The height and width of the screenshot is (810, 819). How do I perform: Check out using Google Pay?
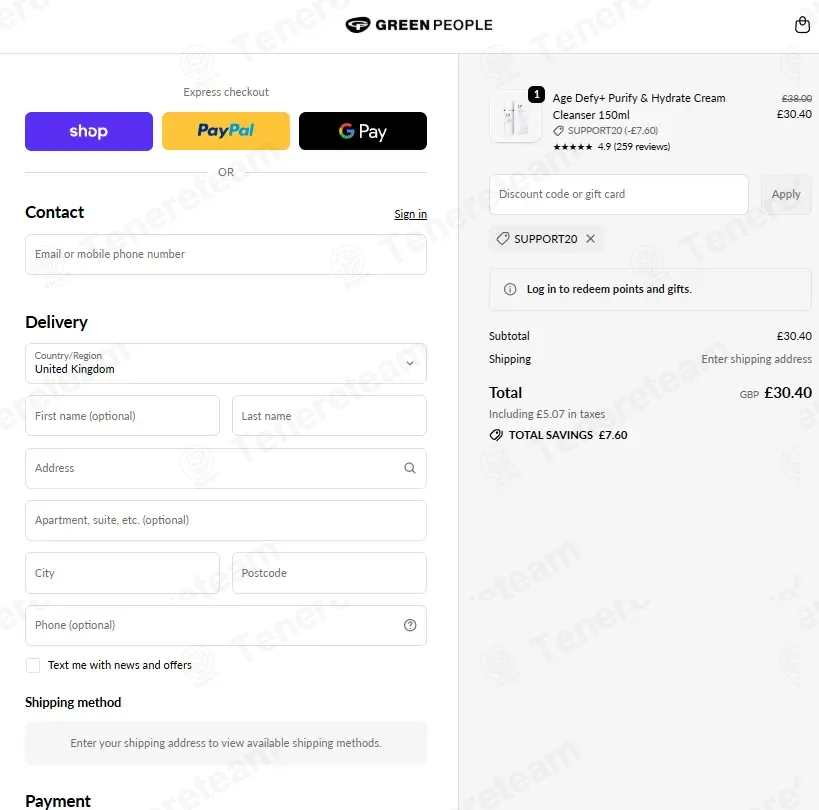[x=362, y=131]
